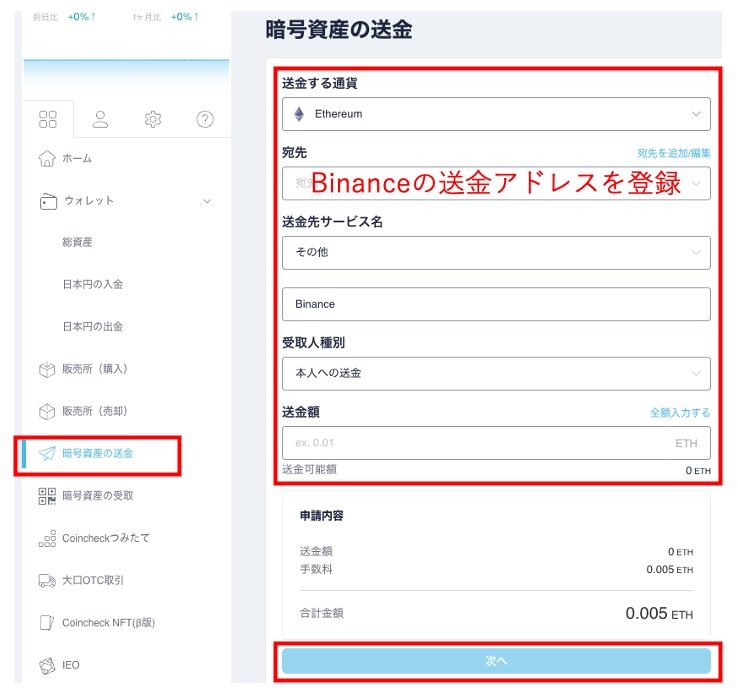Collapse the ウォレット chevron

click(207, 201)
